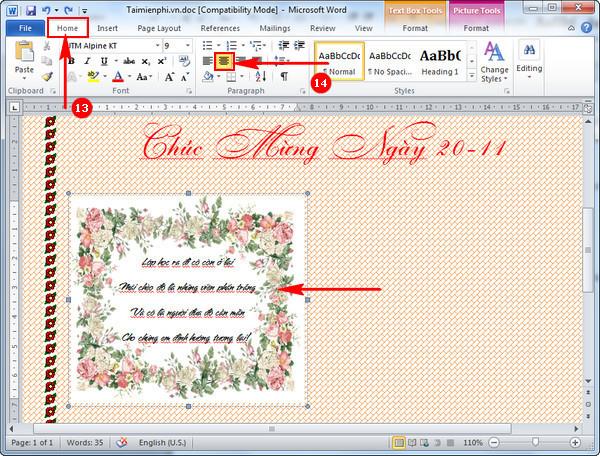Switch to the Mailings tab
600x456 pixels.
point(275,28)
